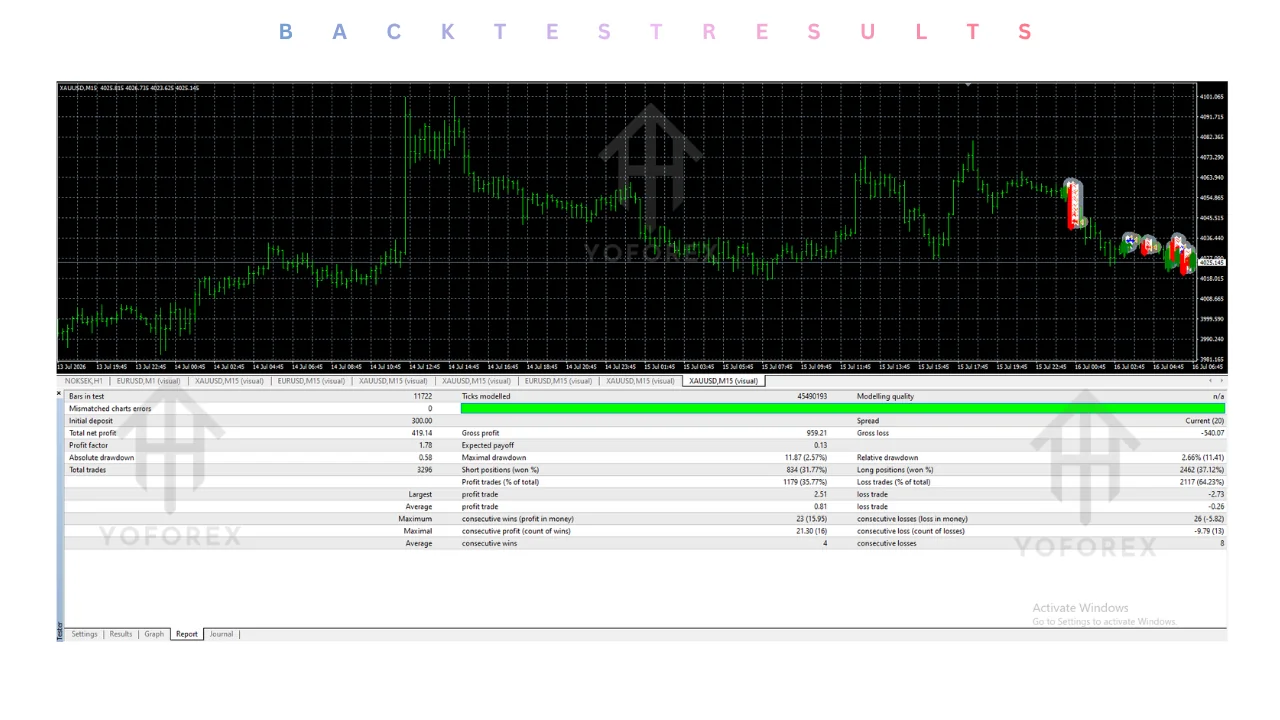Click the spread value 'Current (20)'
The image size is (1280, 720).
(x=1204, y=421)
